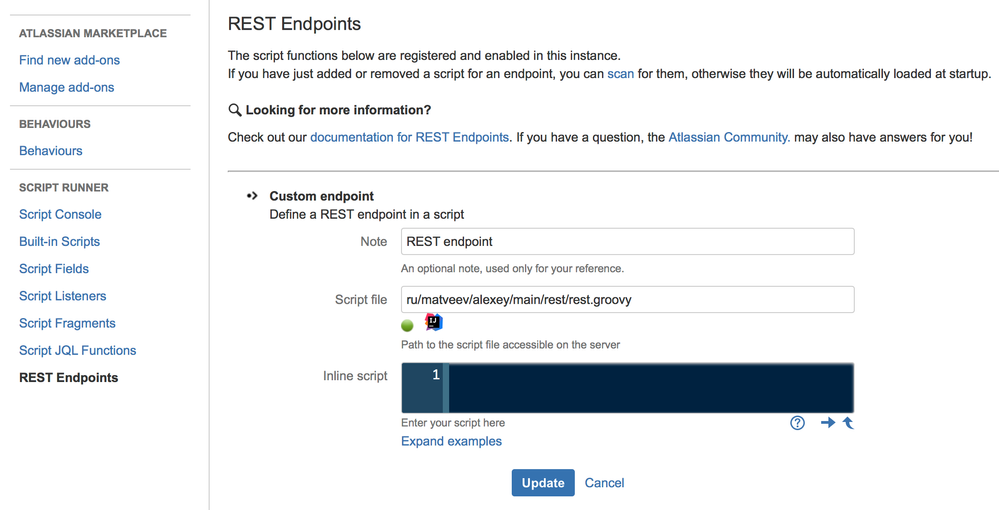Viewport: 999px width, 510px height.
Task: Open Script Fields page
Action: pyautogui.click(x=54, y=268)
